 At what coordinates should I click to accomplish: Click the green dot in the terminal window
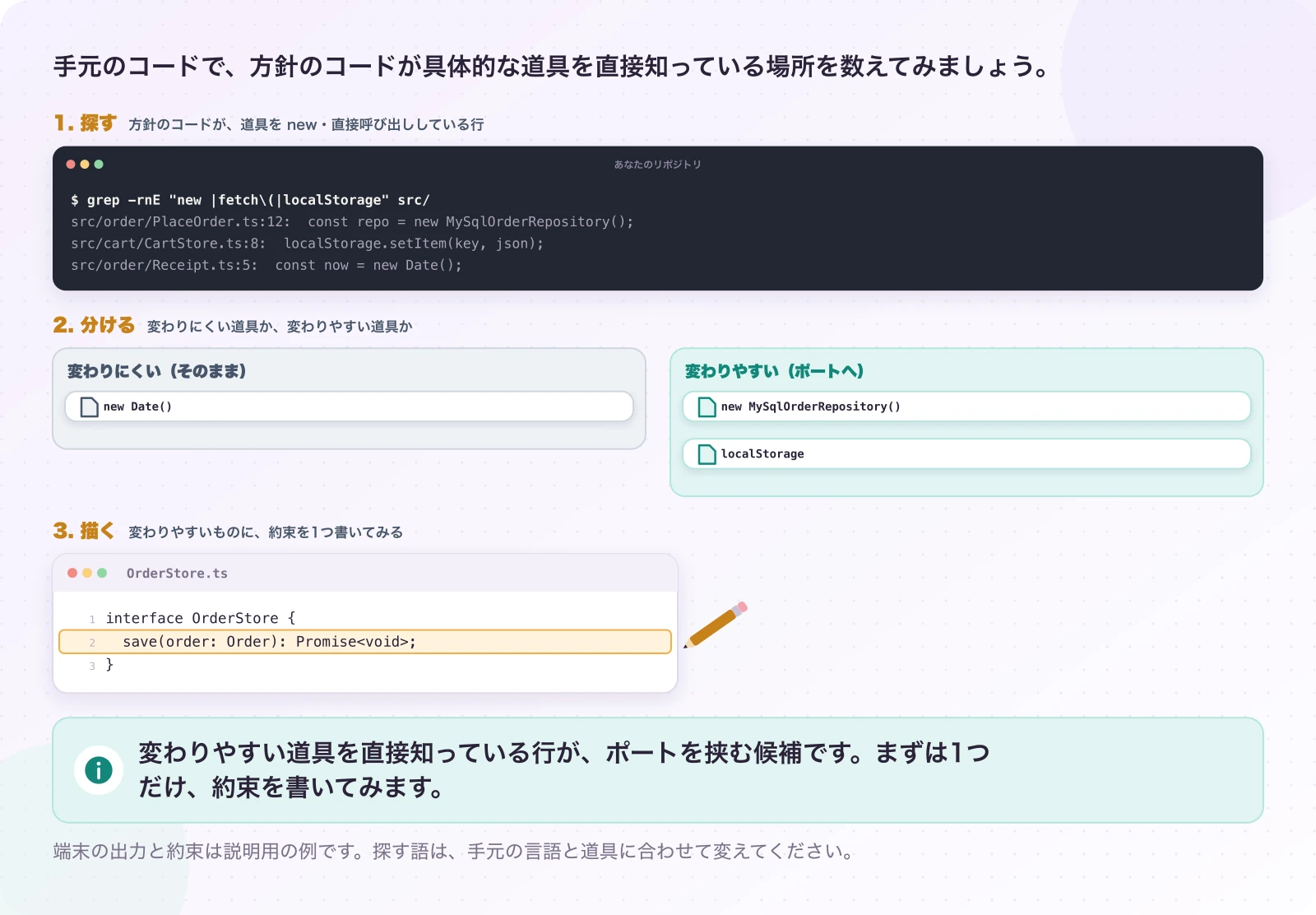(99, 165)
